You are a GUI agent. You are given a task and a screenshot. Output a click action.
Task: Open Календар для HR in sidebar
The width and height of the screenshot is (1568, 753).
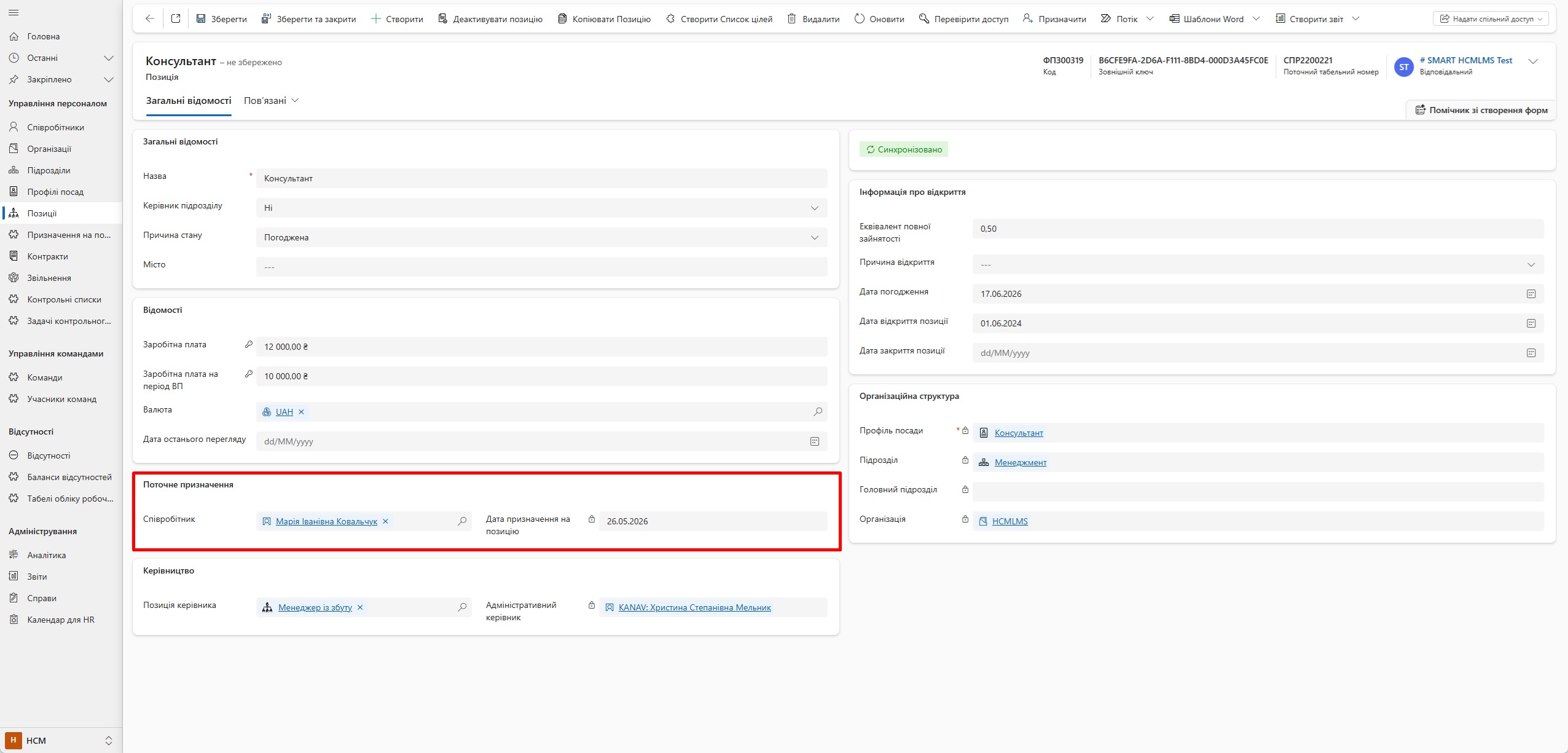click(61, 620)
